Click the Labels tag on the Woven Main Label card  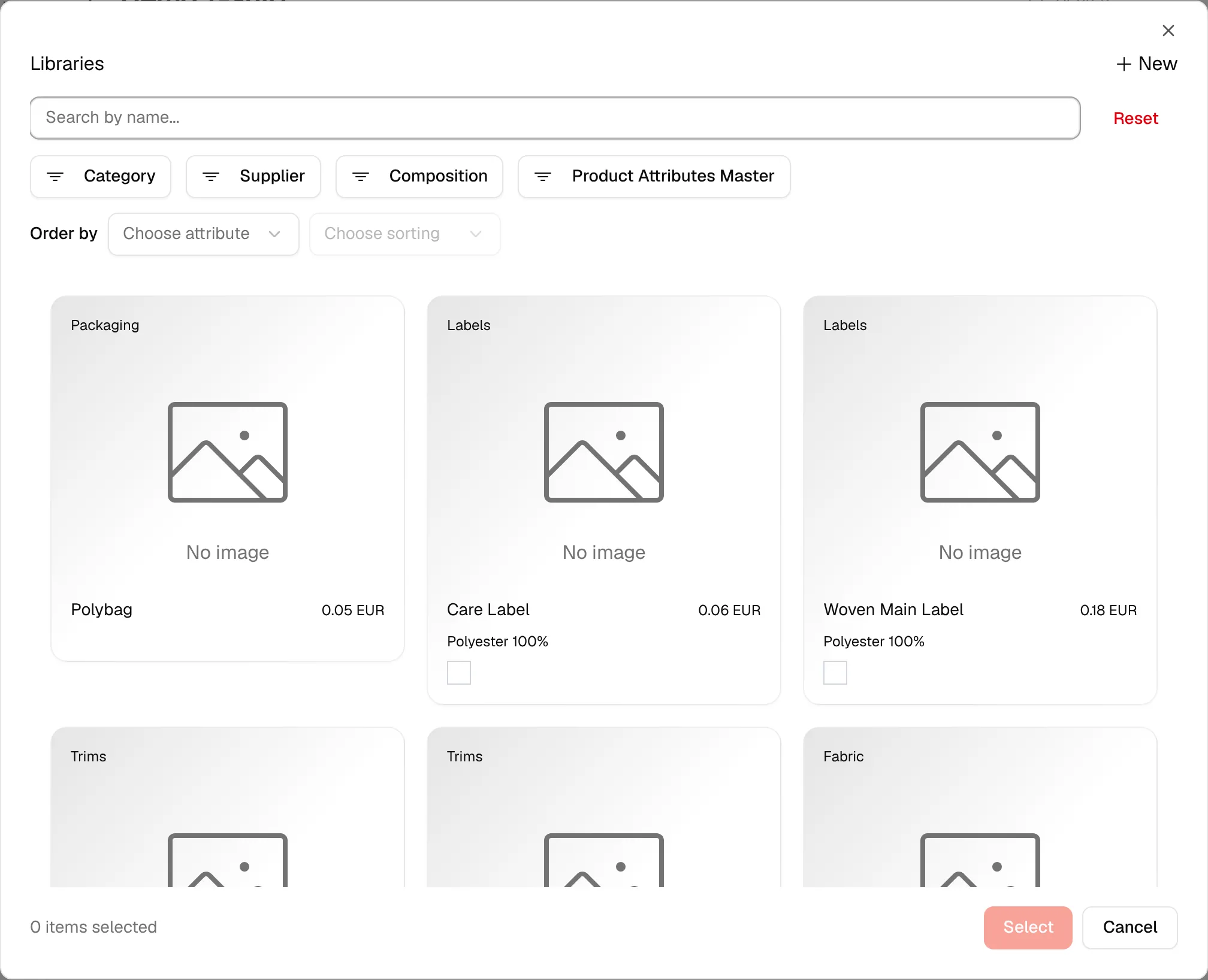tap(845, 325)
